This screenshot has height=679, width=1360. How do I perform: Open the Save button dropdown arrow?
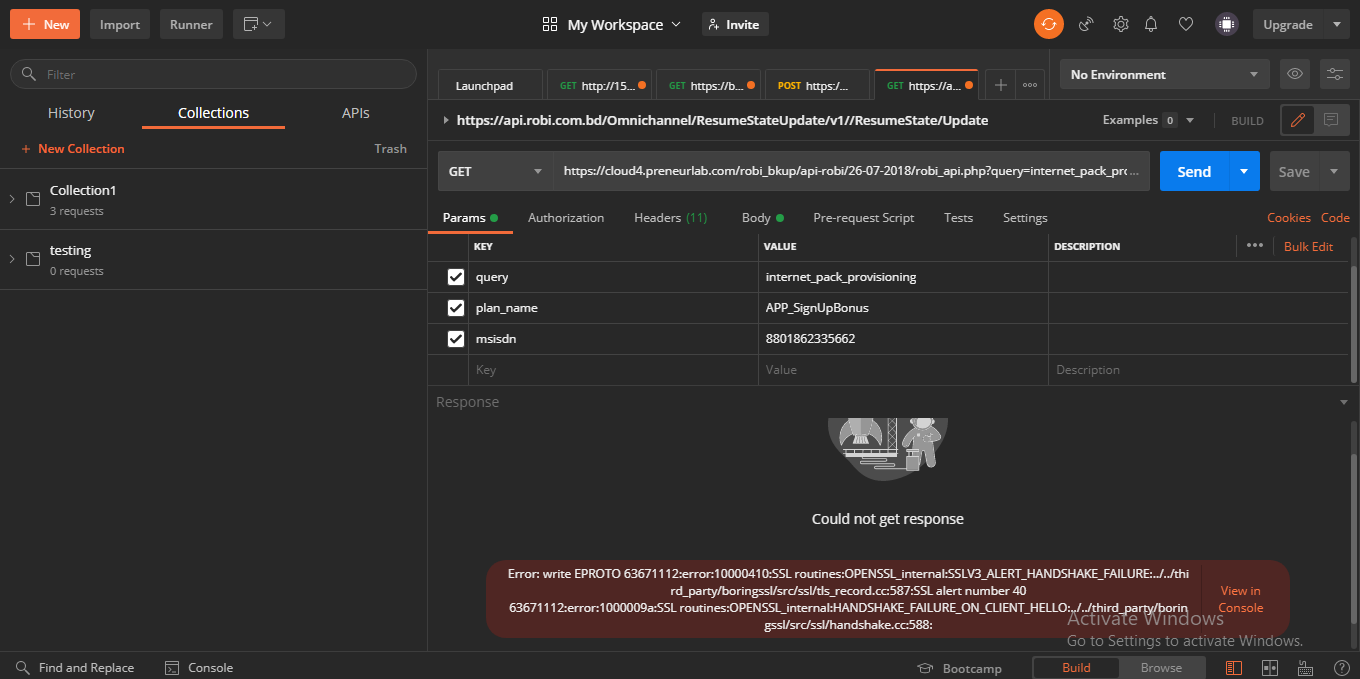(1333, 171)
